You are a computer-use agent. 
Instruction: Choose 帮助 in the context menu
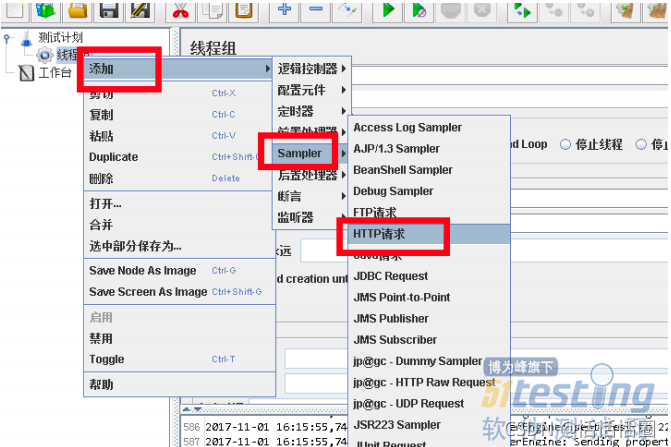pyautogui.click(x=179, y=385)
